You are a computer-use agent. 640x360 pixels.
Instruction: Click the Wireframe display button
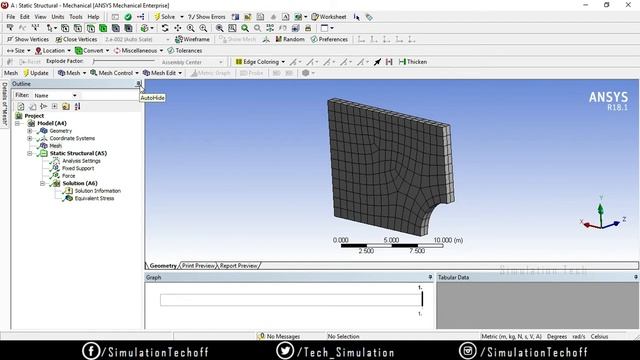point(192,39)
